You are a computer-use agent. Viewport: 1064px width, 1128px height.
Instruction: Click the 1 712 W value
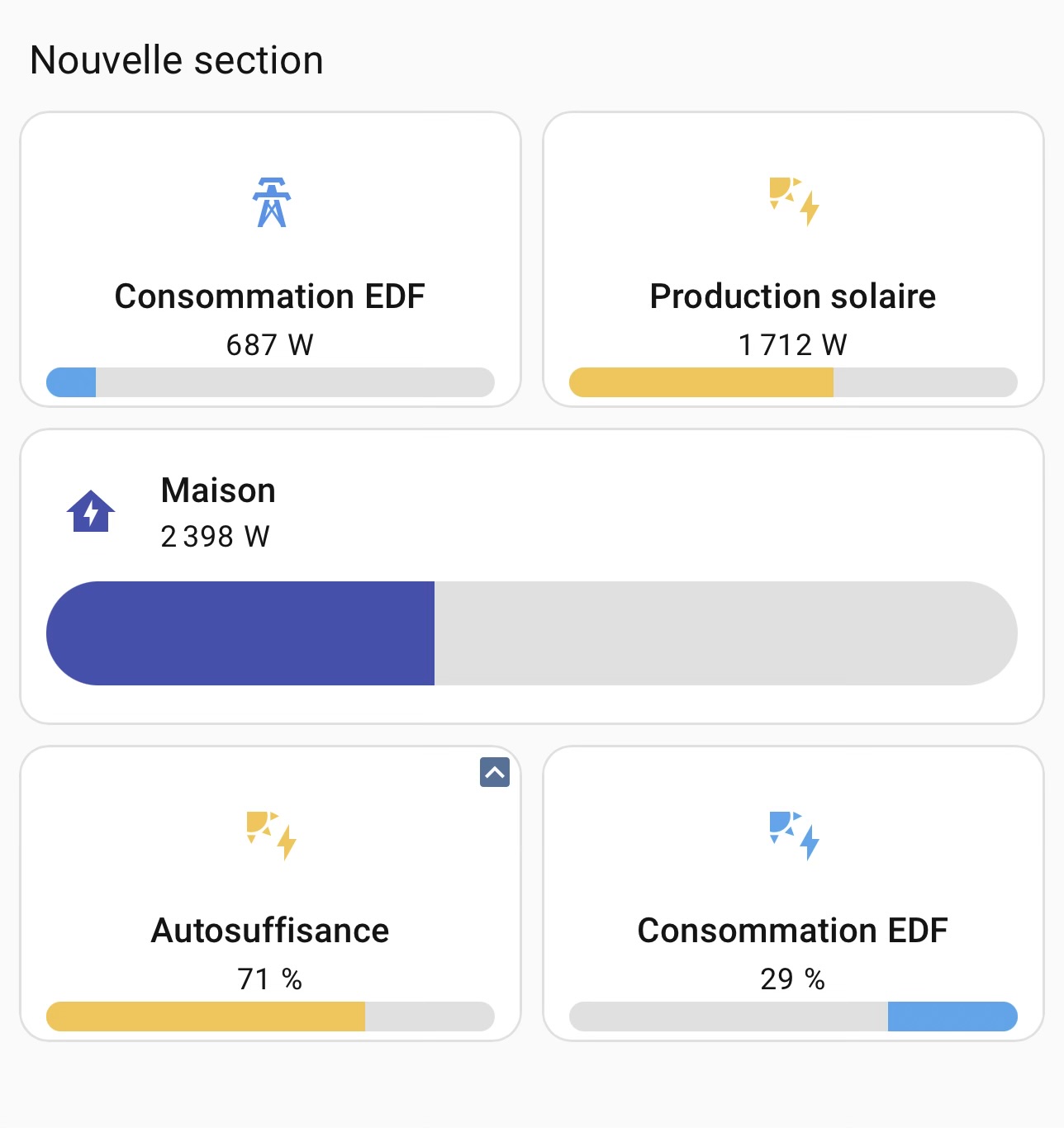point(793,344)
